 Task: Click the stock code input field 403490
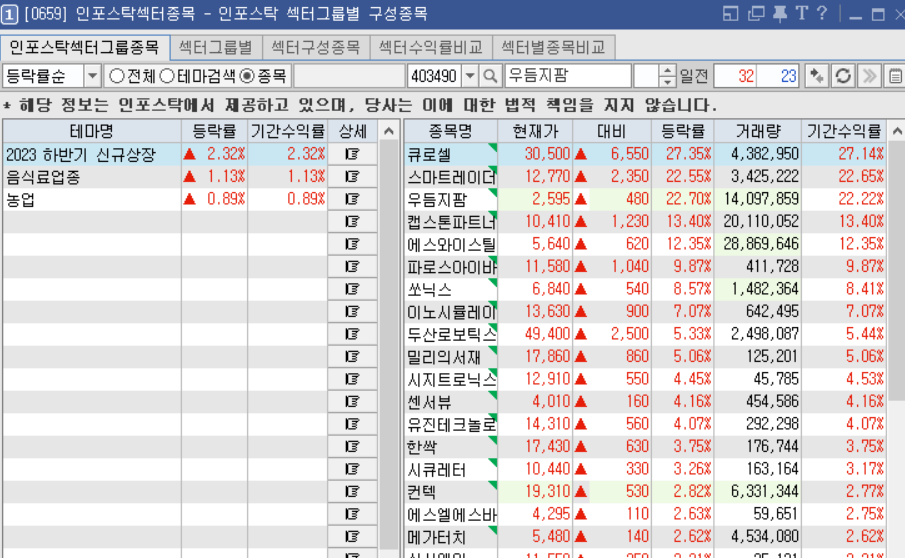[434, 76]
